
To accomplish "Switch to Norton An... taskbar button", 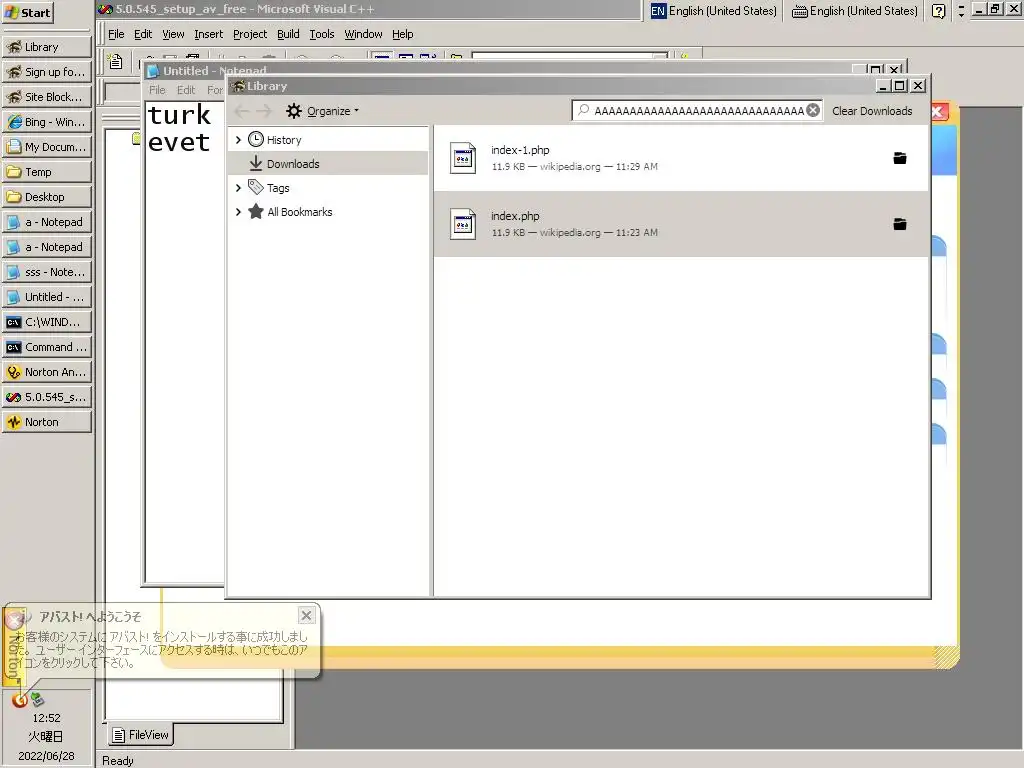I will coord(46,372).
